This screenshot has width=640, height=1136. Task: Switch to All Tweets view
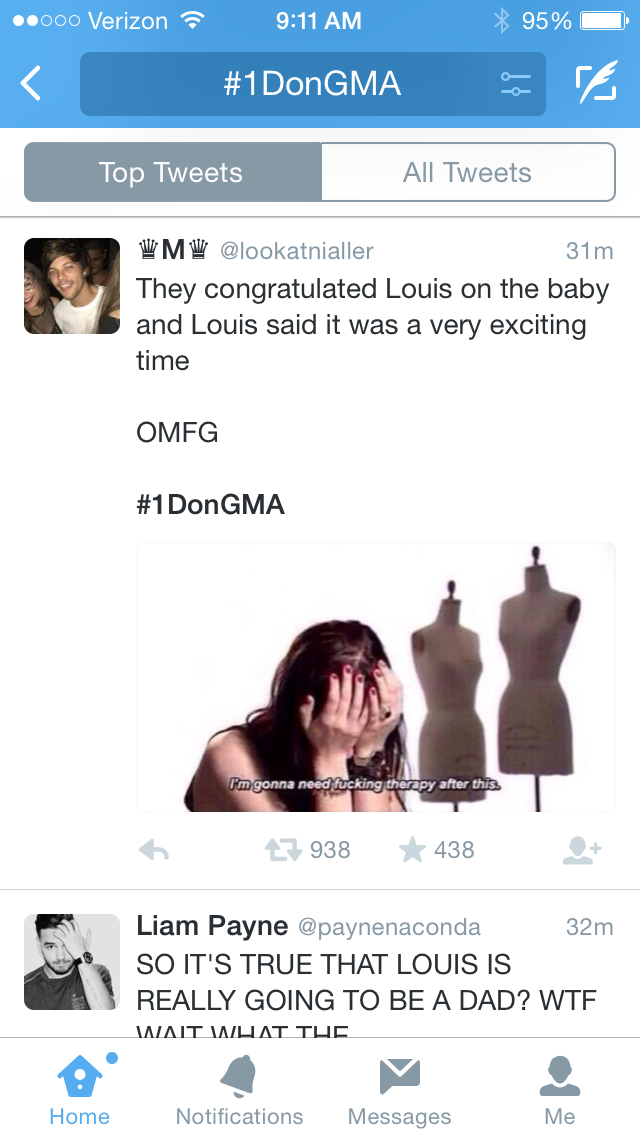tap(467, 172)
